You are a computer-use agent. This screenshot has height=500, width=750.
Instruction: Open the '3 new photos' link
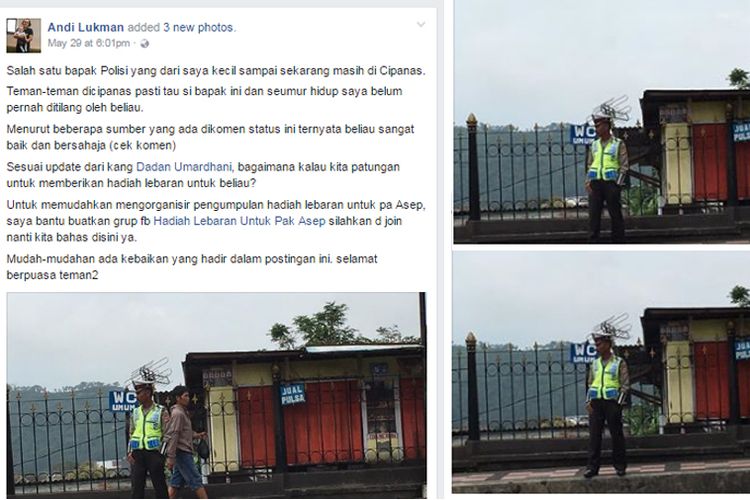click(199, 28)
